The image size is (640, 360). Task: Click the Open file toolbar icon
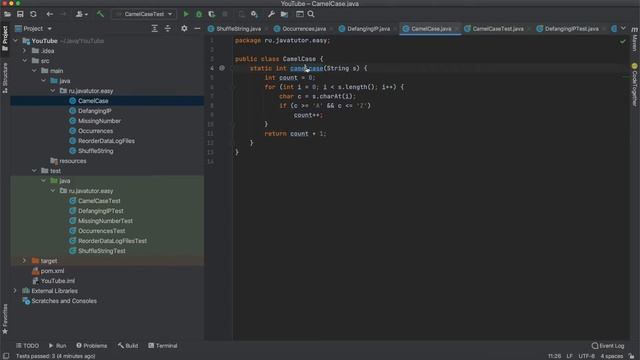tap(7, 14)
